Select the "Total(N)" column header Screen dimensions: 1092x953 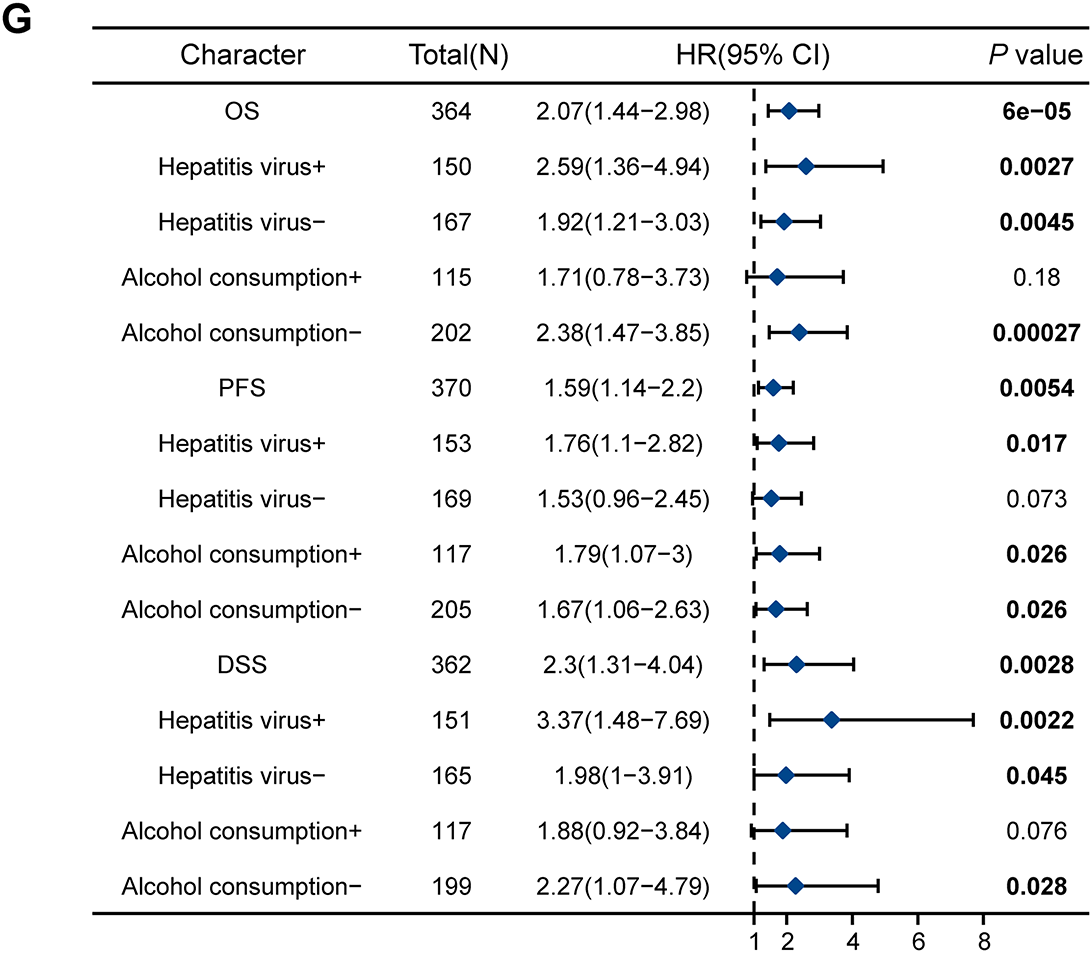click(x=460, y=55)
